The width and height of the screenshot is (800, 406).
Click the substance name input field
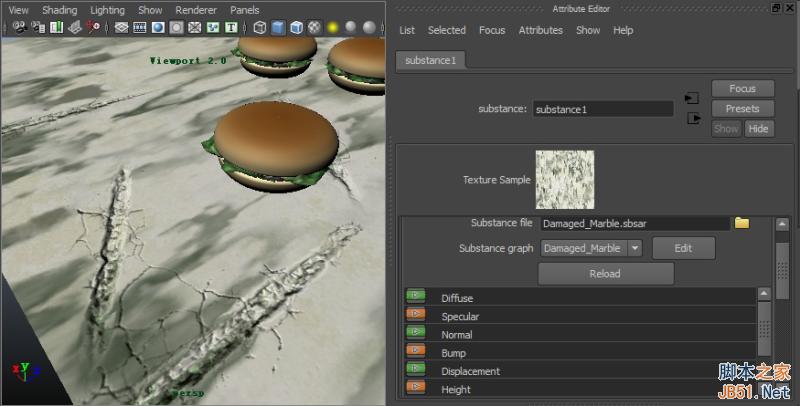pyautogui.click(x=602, y=109)
